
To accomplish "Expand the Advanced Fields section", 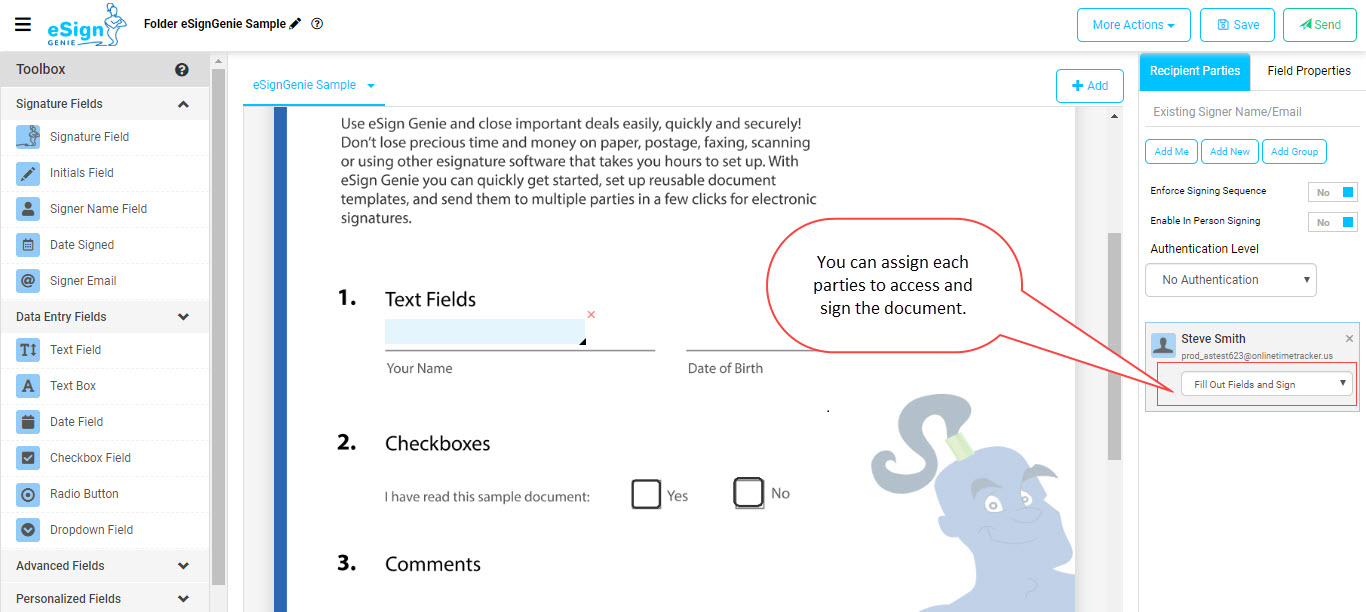I will 104,566.
